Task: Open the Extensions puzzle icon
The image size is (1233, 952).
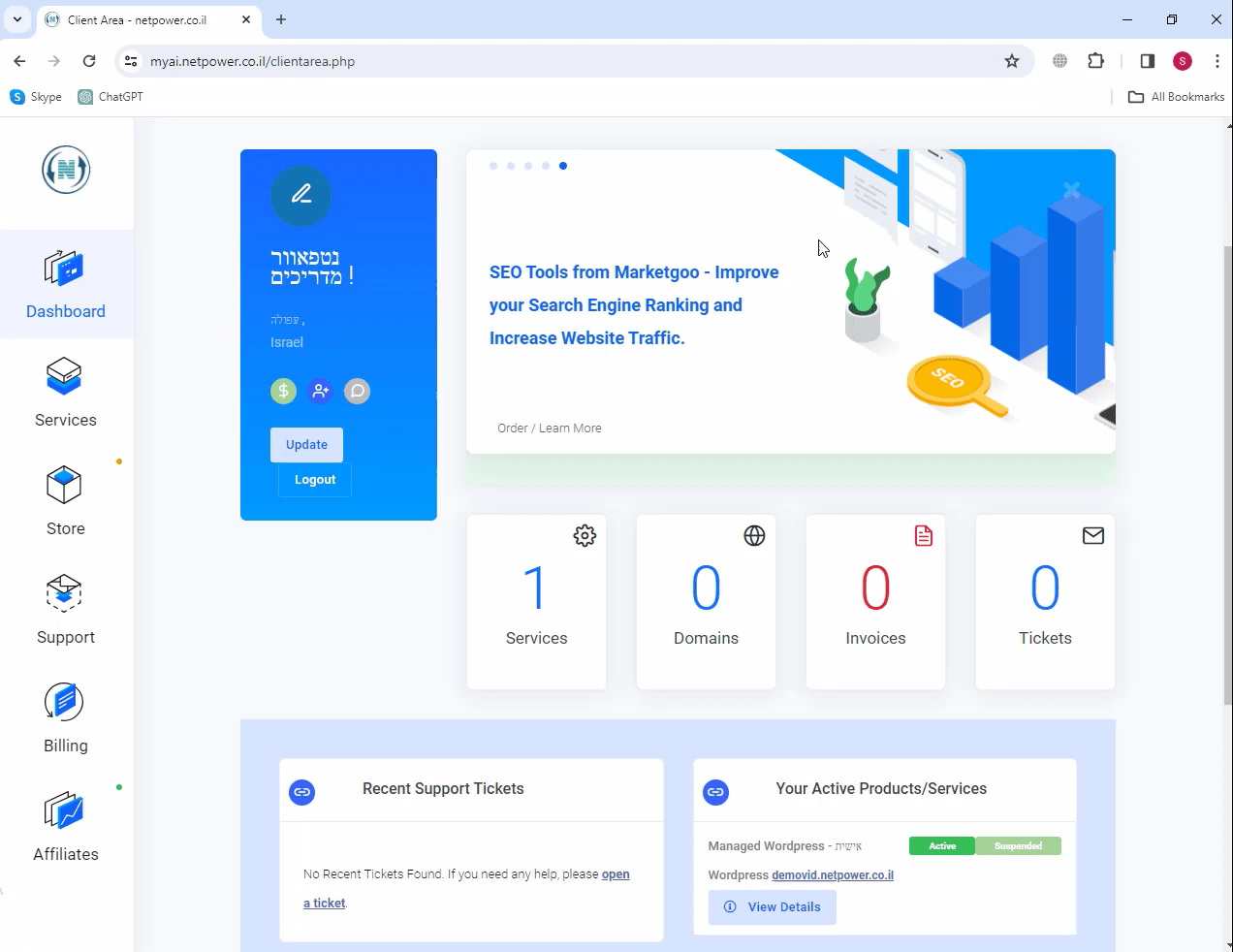Action: click(x=1096, y=61)
